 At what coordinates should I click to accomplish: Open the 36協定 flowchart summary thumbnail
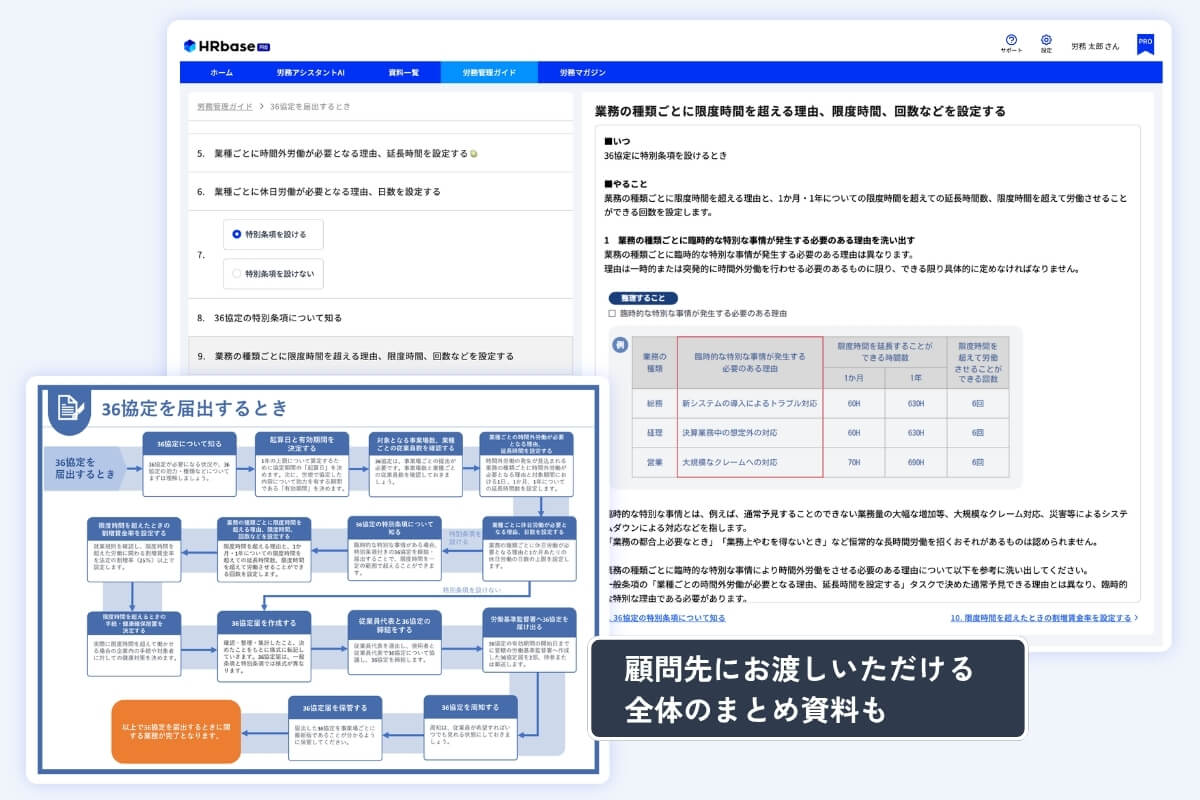coord(318,580)
